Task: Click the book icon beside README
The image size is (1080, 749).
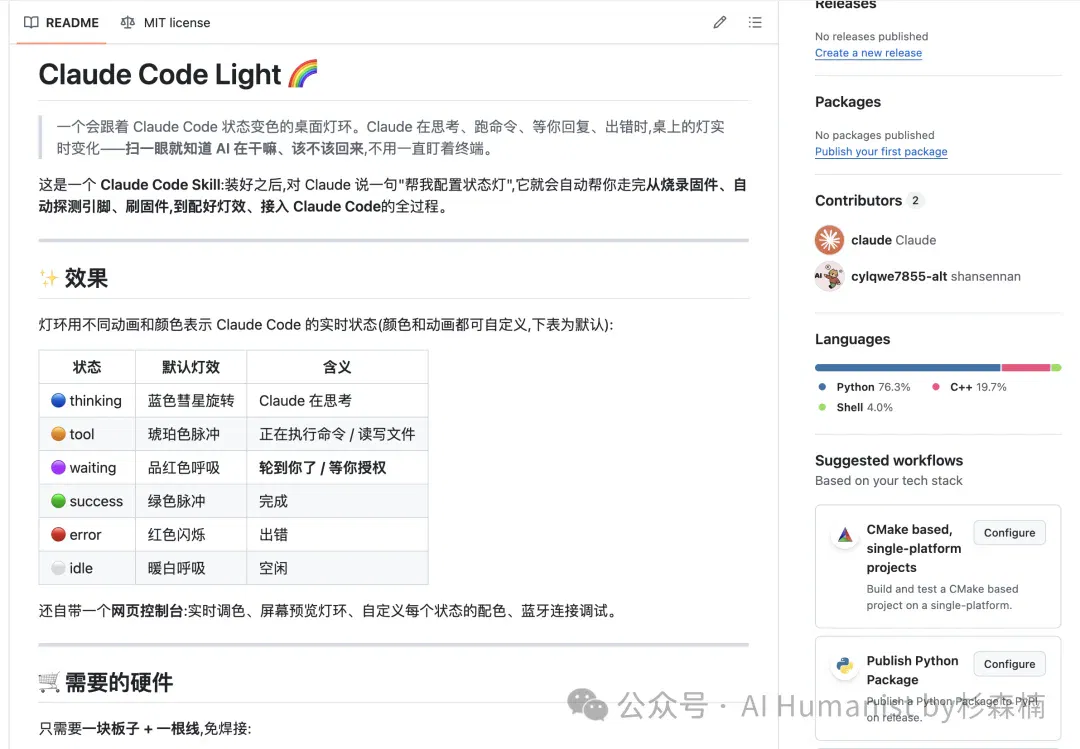Action: 31,23
